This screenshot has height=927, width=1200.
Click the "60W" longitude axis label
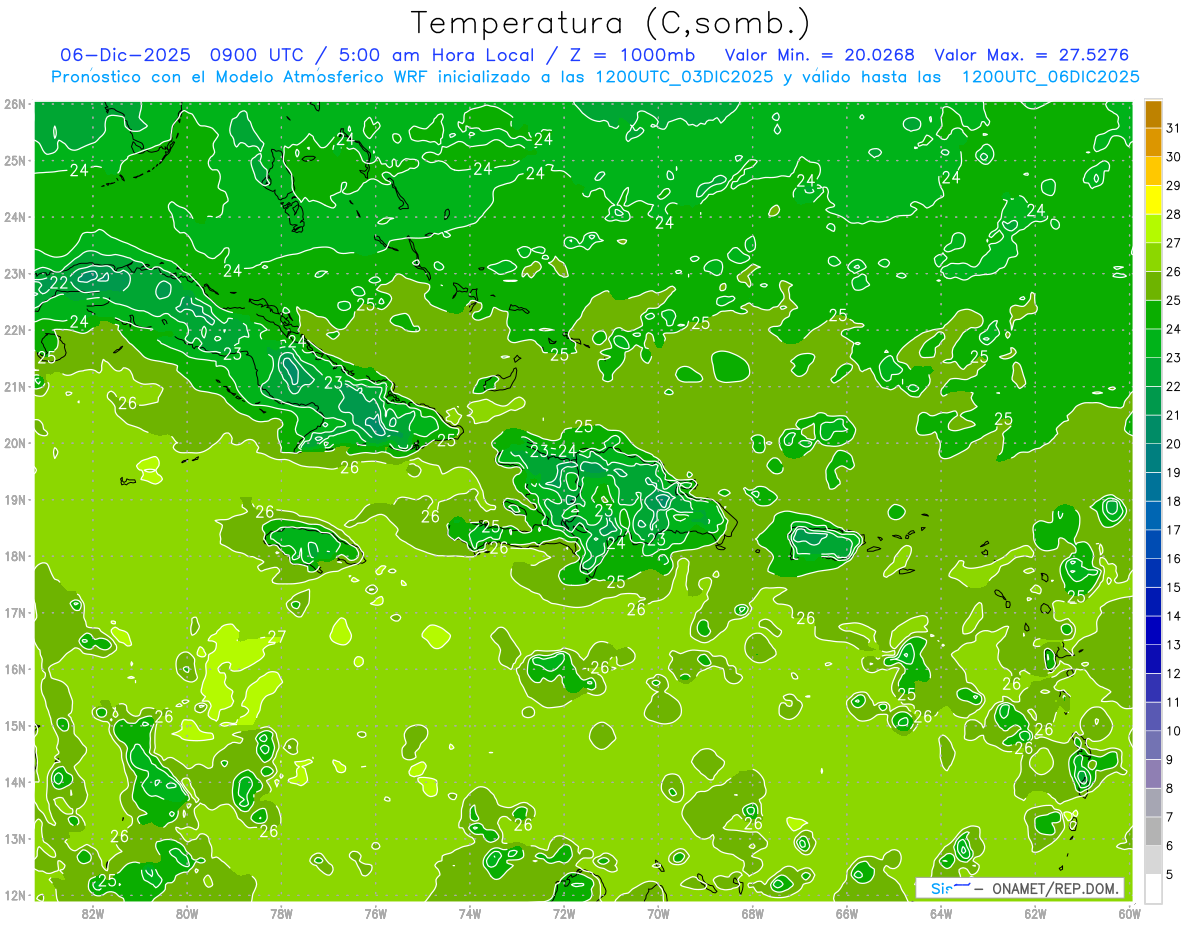point(1129,913)
